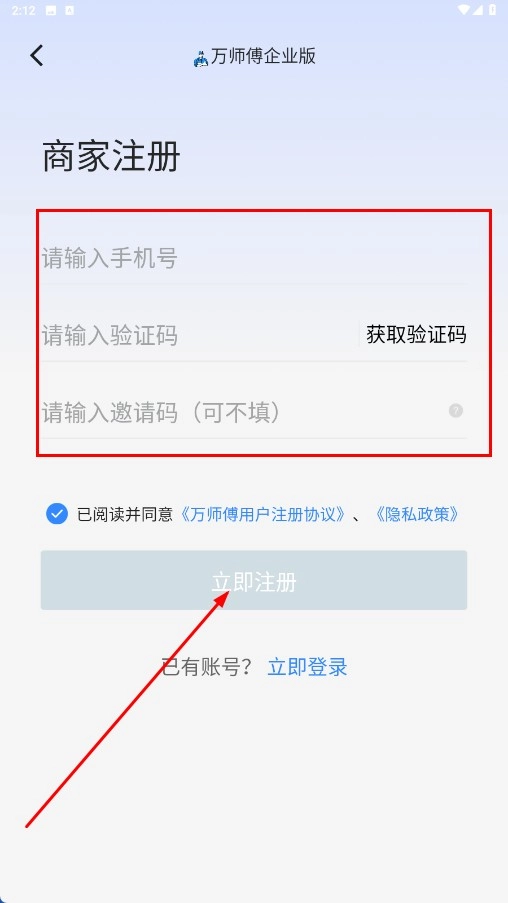This screenshot has width=508, height=903.
Task: Go back using the top-left arrow
Action: click(37, 56)
